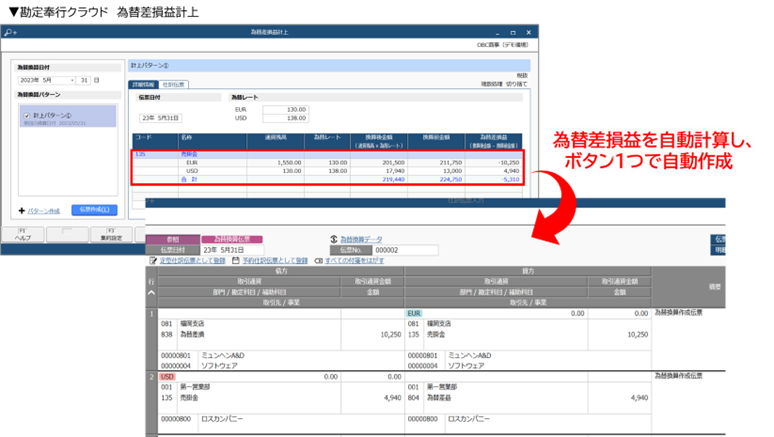Switch to the 詳細情報 tab
The image size is (774, 437).
(x=143, y=84)
